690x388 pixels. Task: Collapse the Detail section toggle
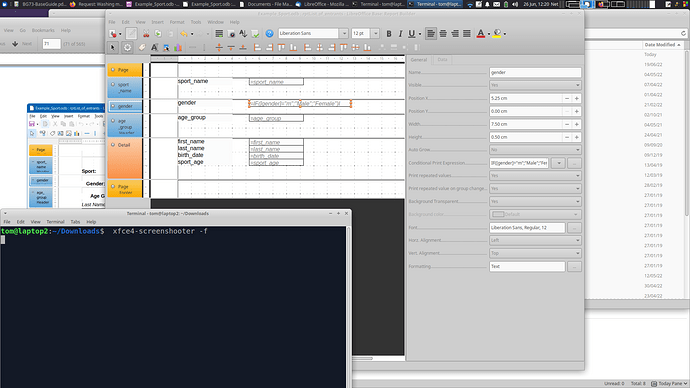click(x=113, y=145)
